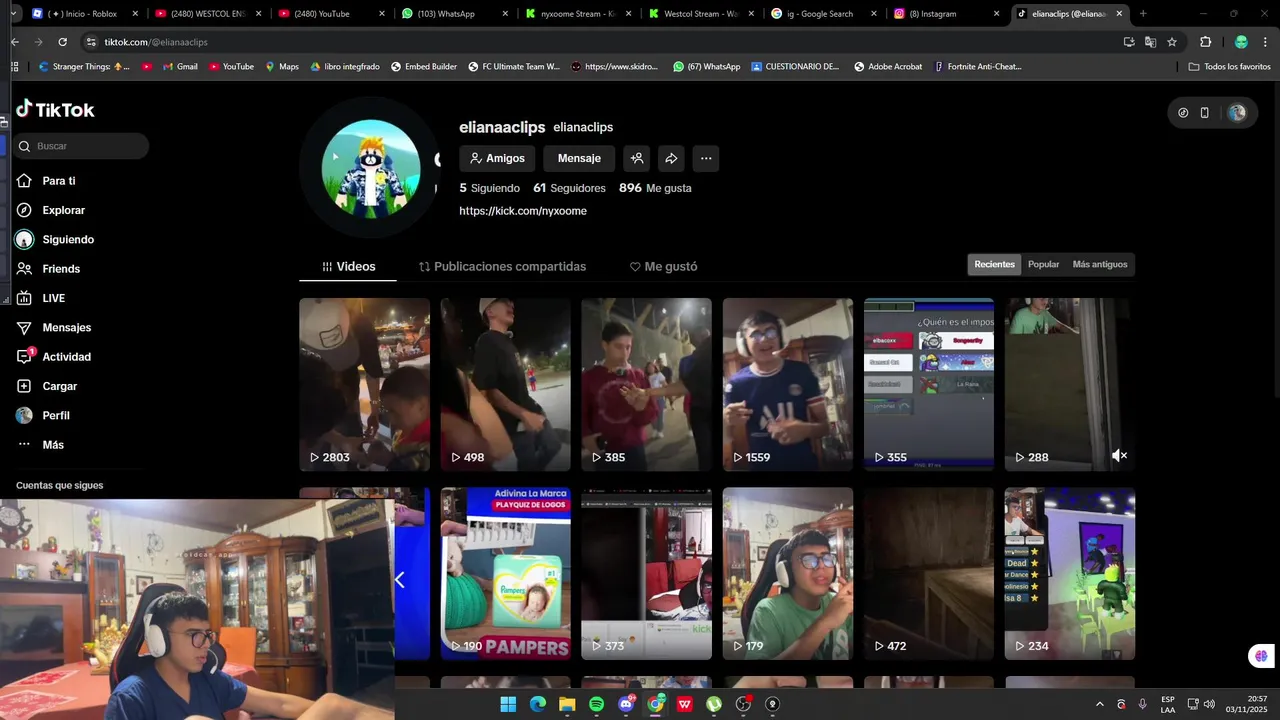Reload the TikTok page
Image resolution: width=1280 pixels, height=720 pixels.
[x=62, y=42]
